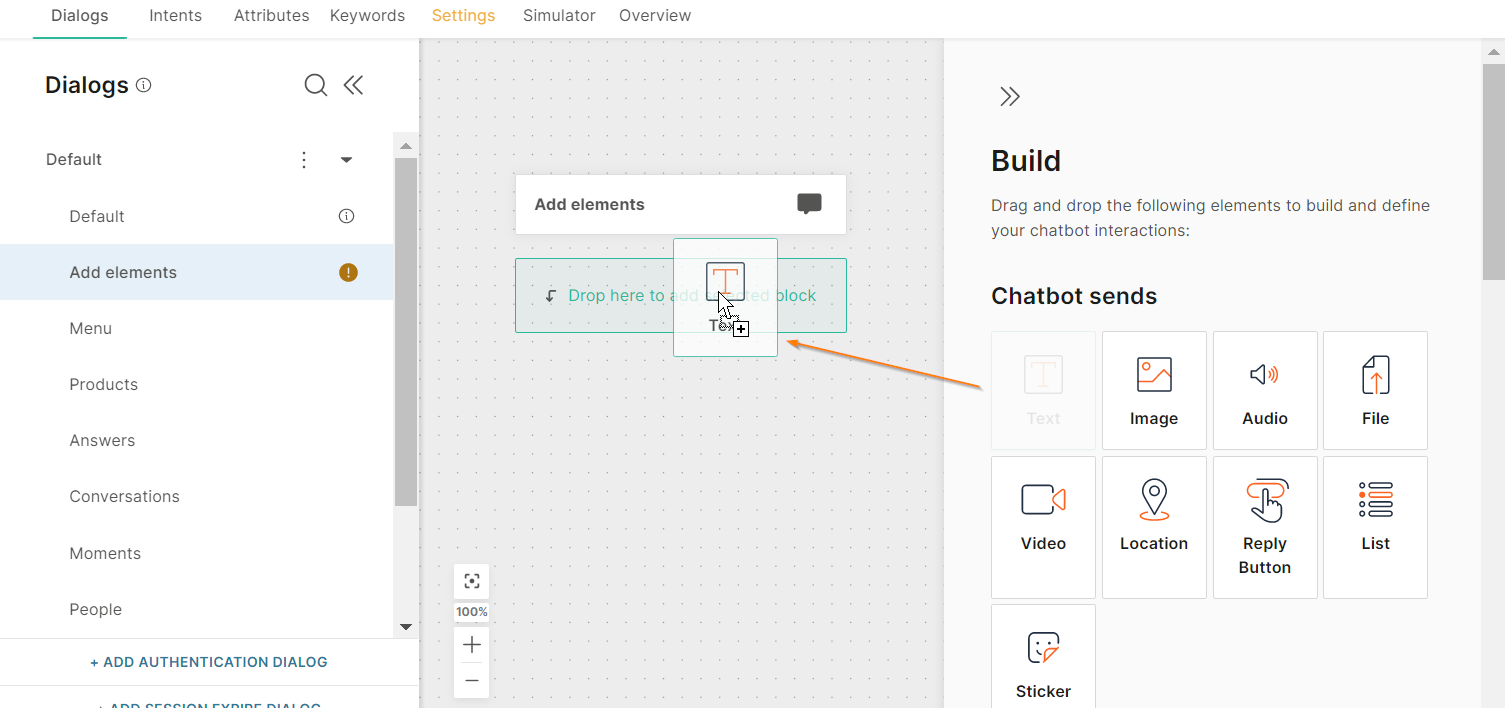Collapse the Build panel with double chevron
Viewport: 1505px width, 708px height.
click(1010, 97)
